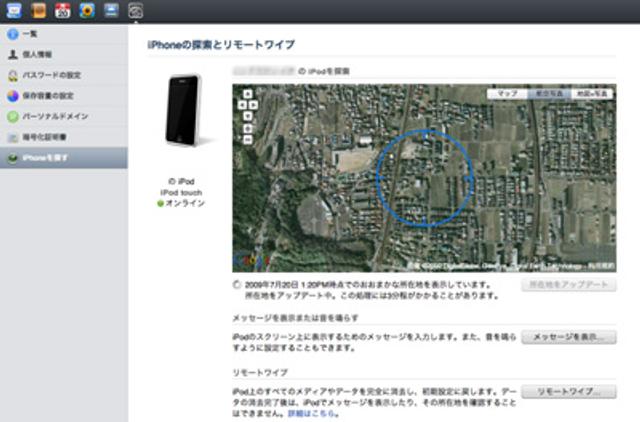Open the Gallery sunflower icon
The image size is (640, 422).
pyautogui.click(x=87, y=10)
